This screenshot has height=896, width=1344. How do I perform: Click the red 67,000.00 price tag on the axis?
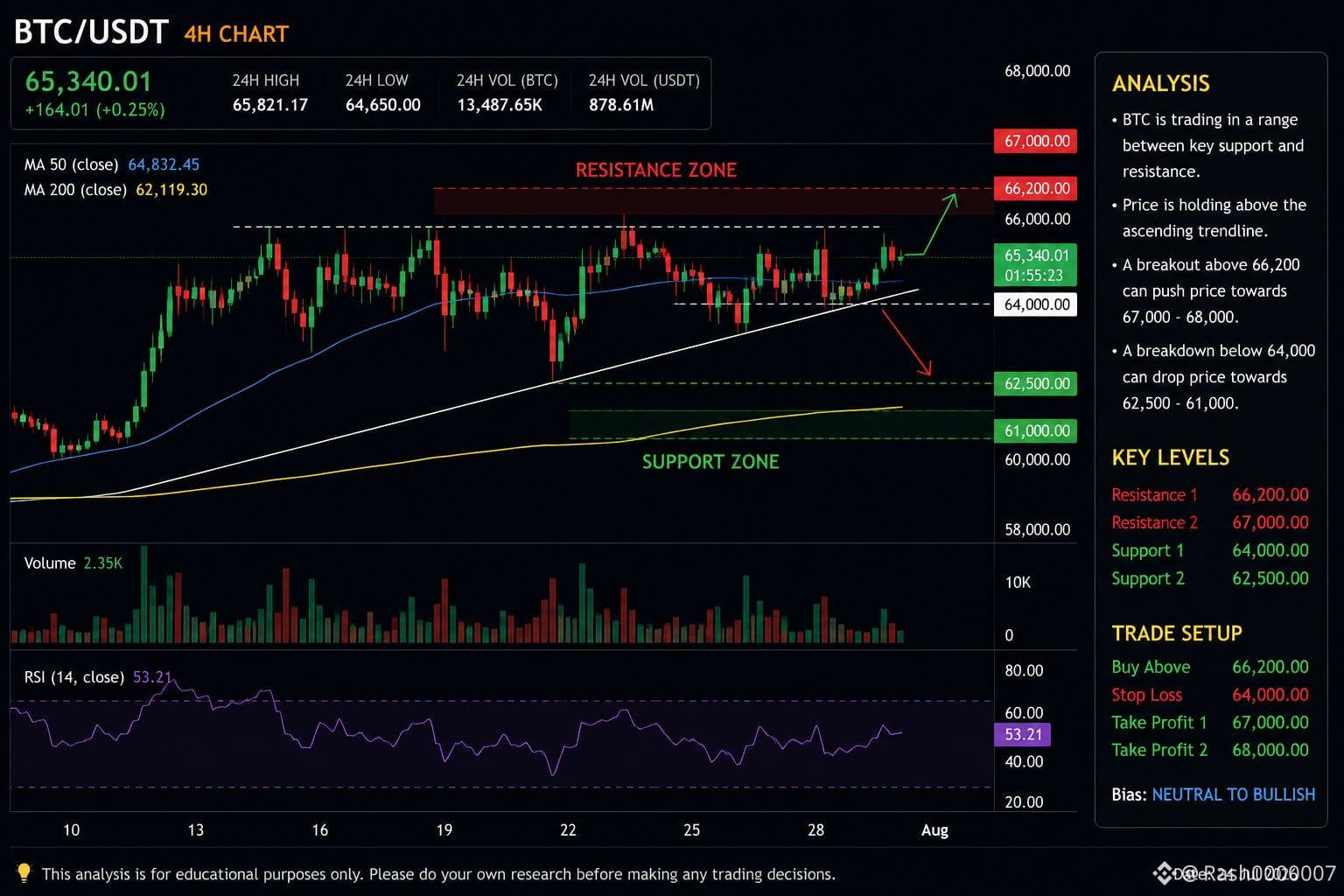[x=1035, y=141]
